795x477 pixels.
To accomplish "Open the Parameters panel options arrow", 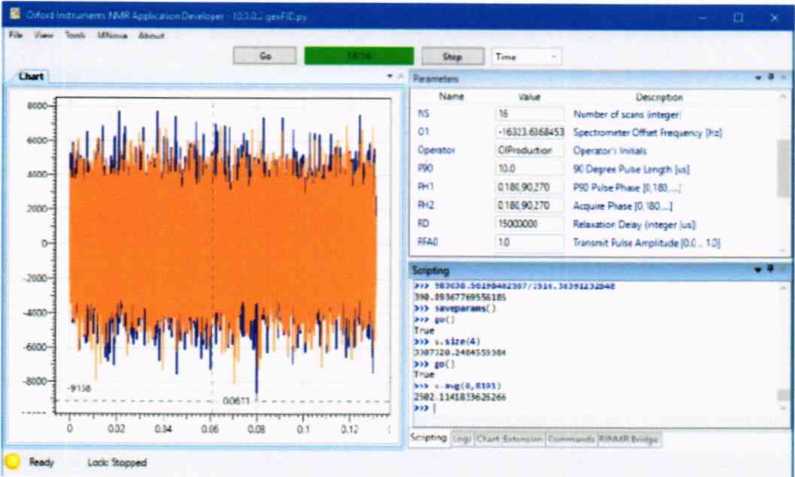I will click(758, 78).
